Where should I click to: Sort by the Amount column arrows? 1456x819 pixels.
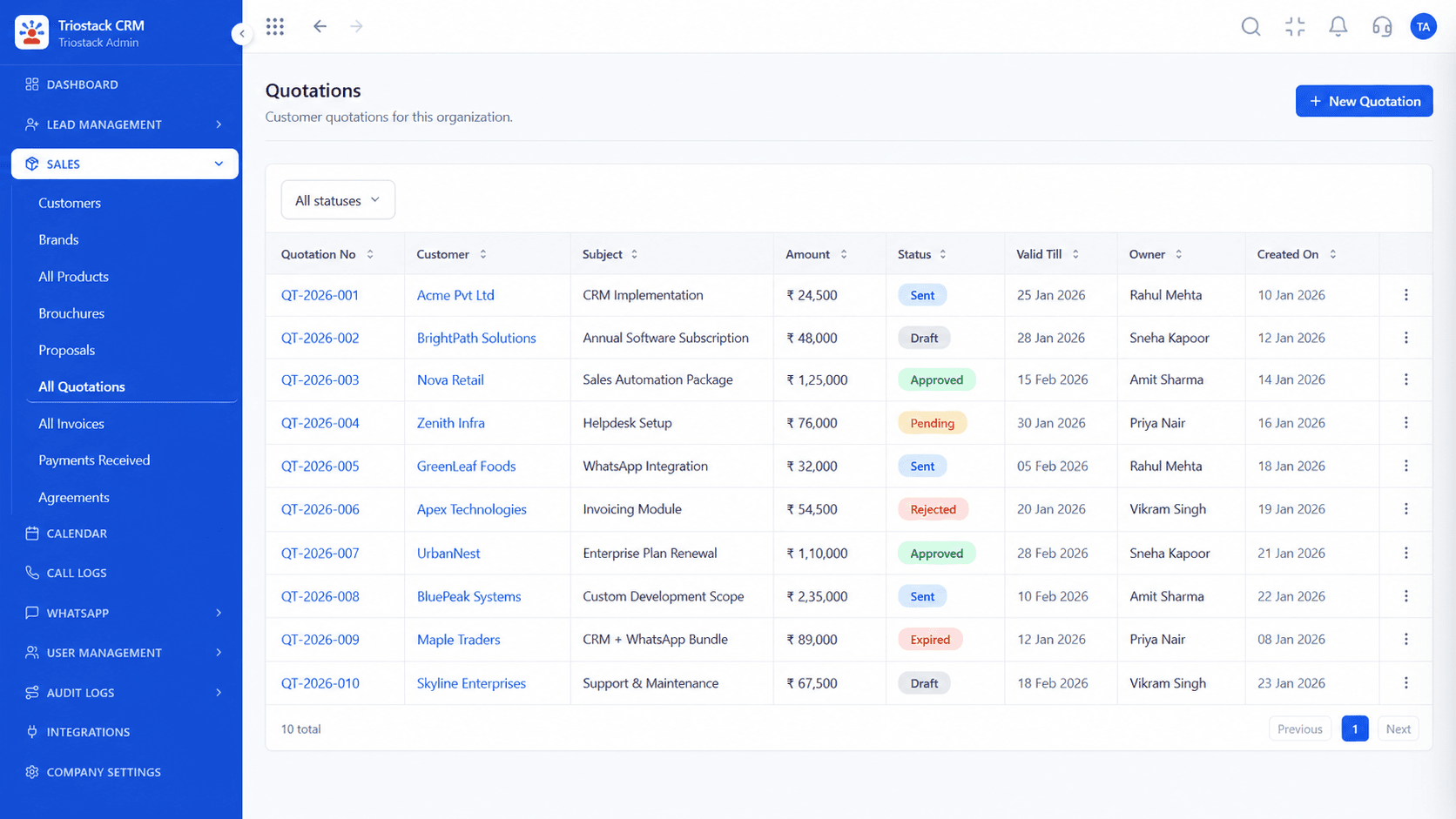tap(844, 254)
